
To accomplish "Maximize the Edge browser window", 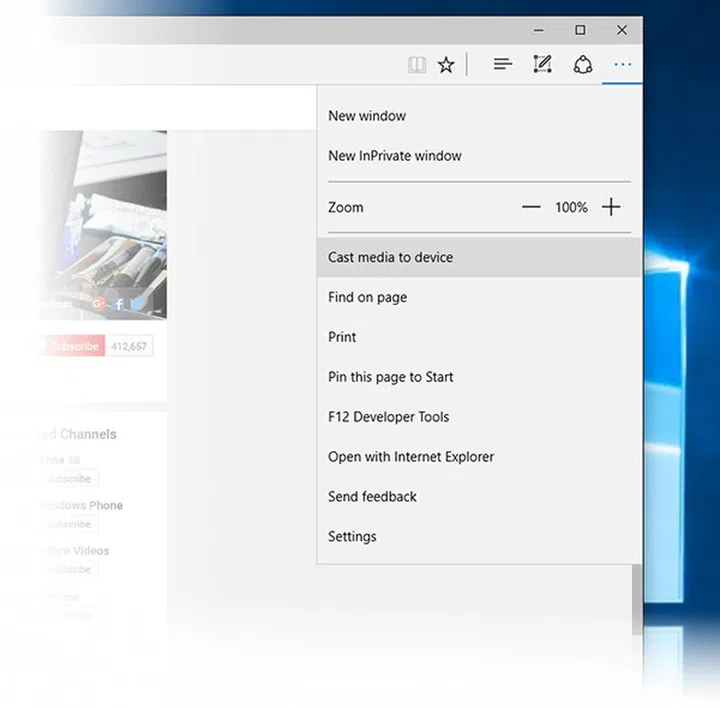I will pyautogui.click(x=580, y=30).
